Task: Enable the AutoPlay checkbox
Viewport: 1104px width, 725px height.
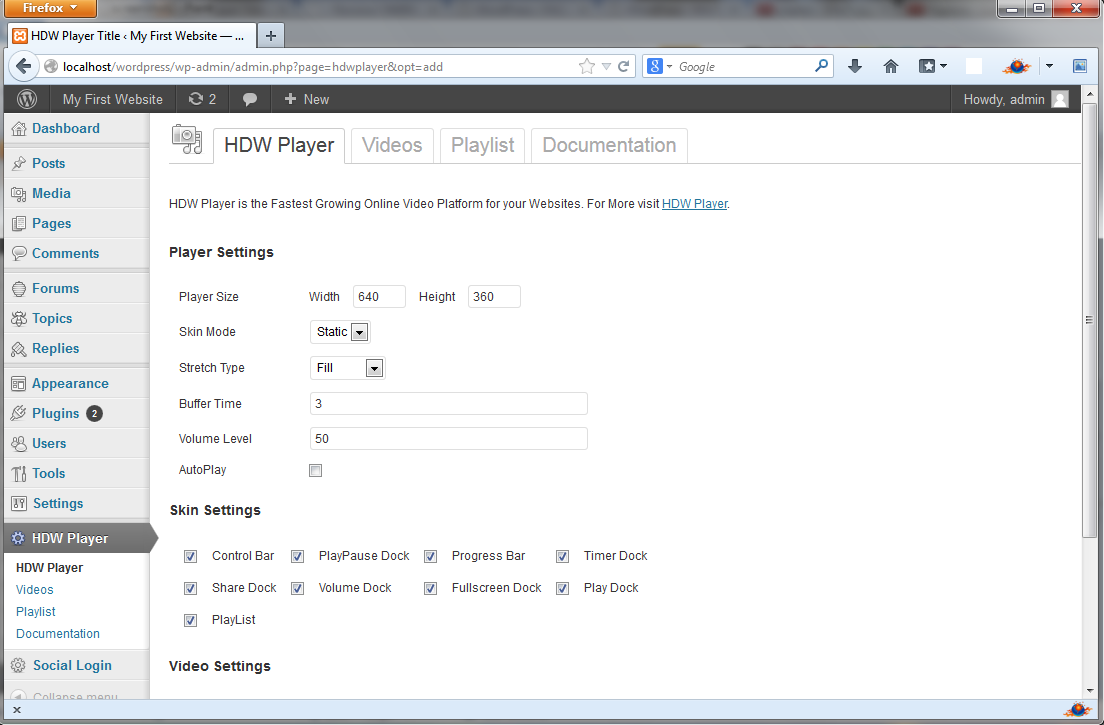Action: pyautogui.click(x=315, y=471)
